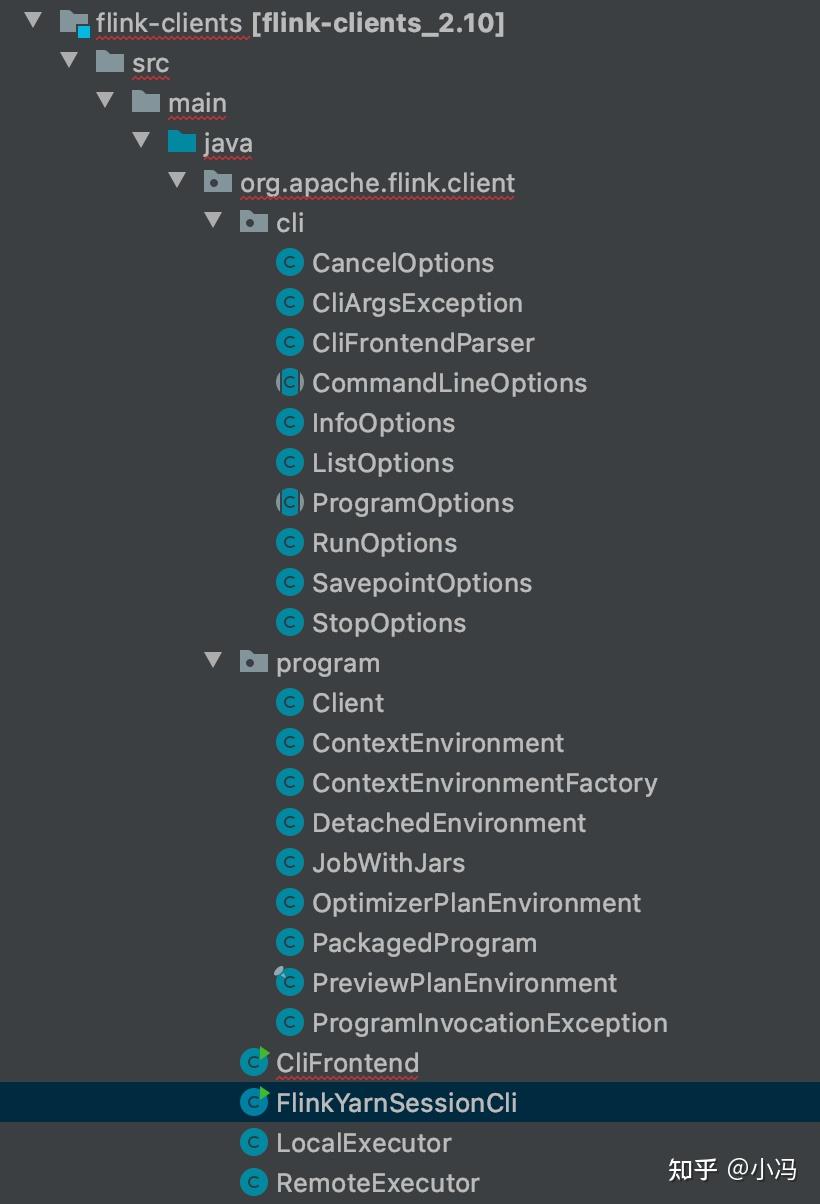The image size is (820, 1204).
Task: Click the CliFrontend runnable class icon
Action: pyautogui.click(x=255, y=1062)
